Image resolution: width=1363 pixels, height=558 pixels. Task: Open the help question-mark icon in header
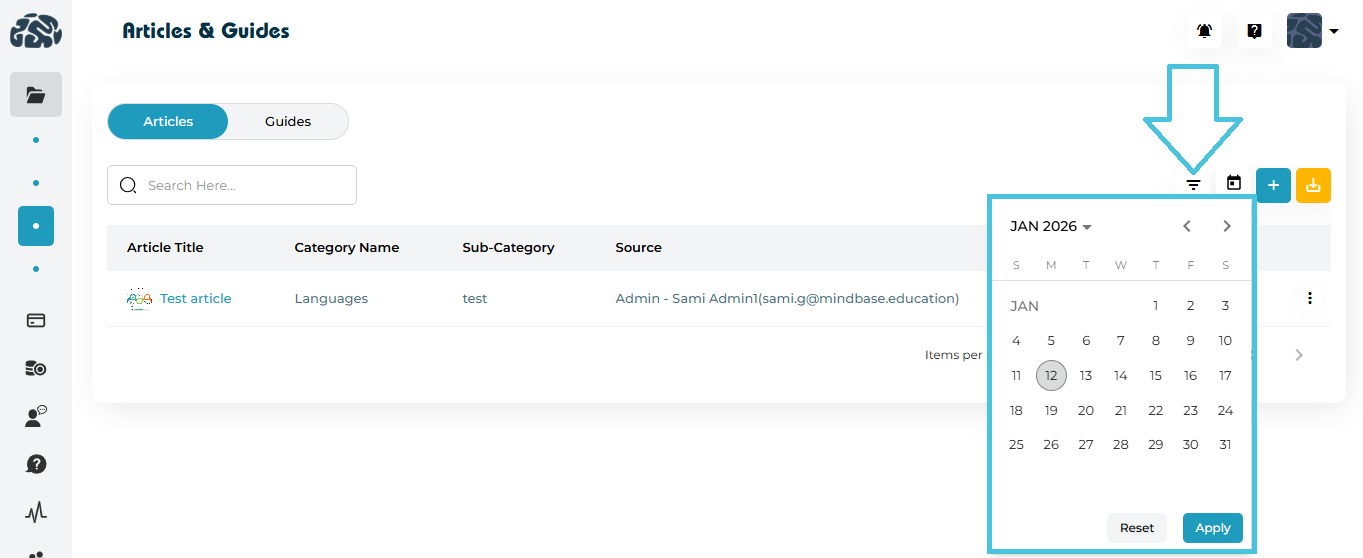tap(1254, 31)
